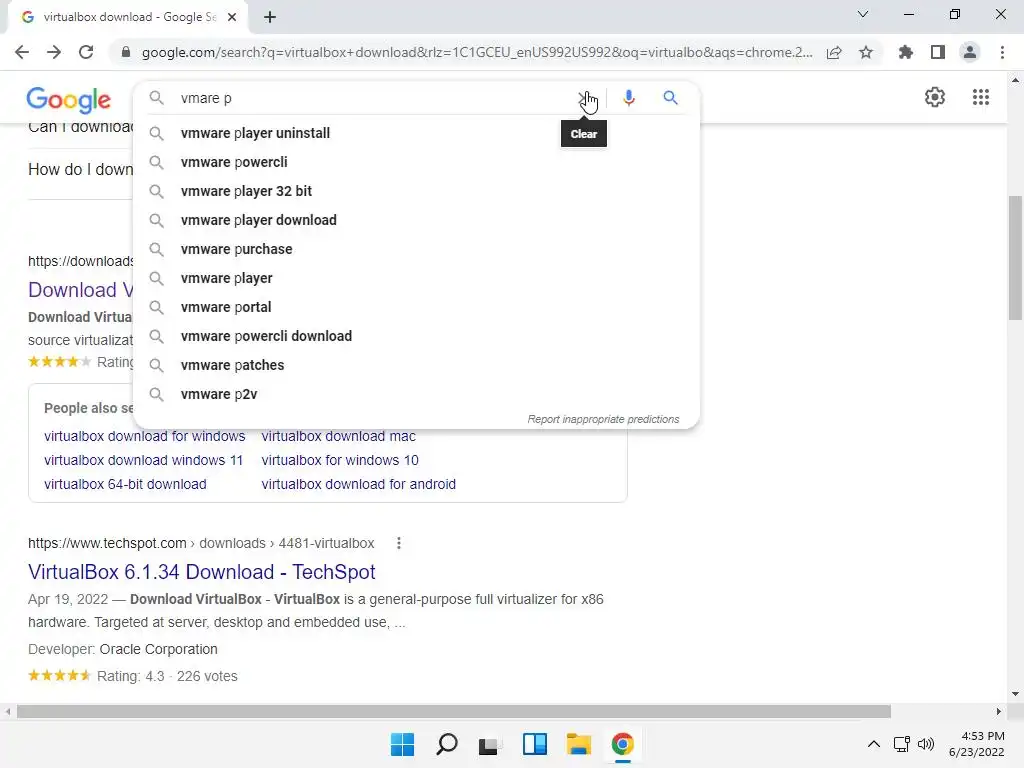The width and height of the screenshot is (1024, 768).
Task: Click the techspot.com result URL
Action: click(201, 543)
